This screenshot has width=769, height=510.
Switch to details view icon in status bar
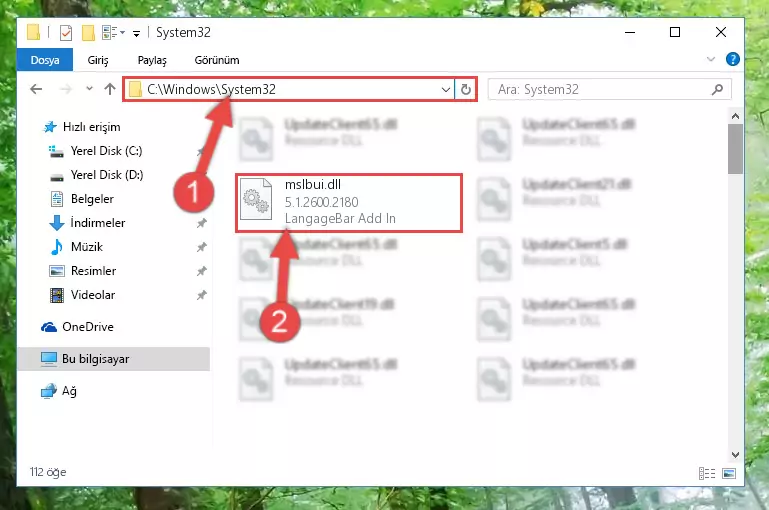707,473
